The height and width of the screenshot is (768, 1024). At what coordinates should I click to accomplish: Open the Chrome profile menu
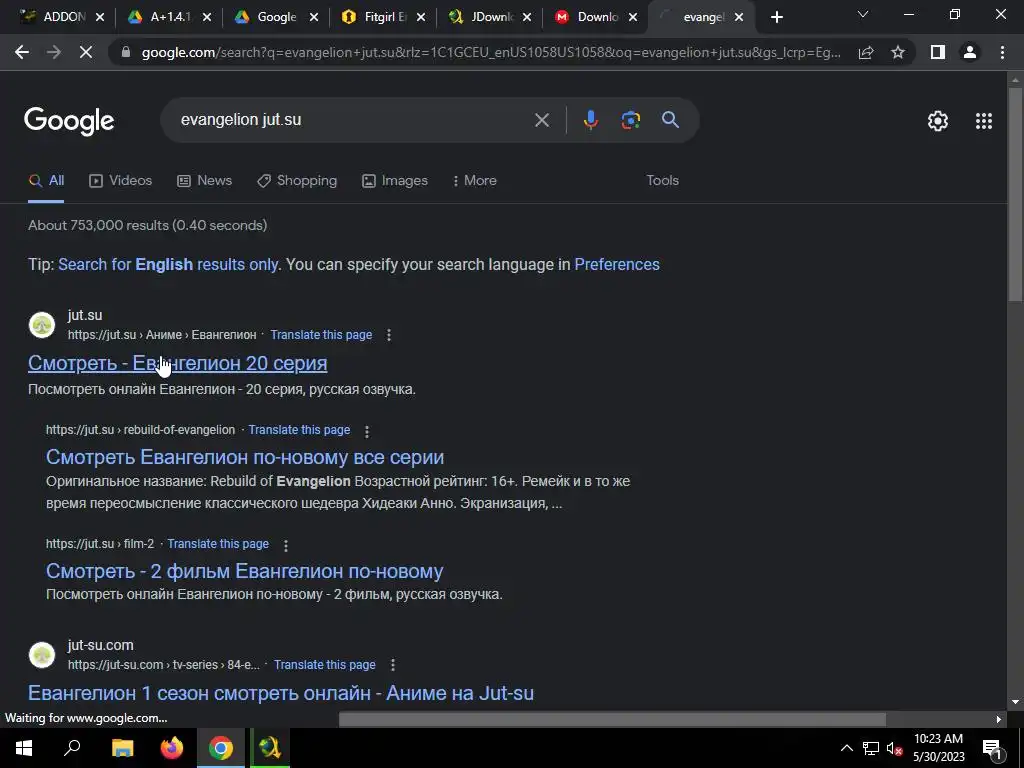[970, 52]
